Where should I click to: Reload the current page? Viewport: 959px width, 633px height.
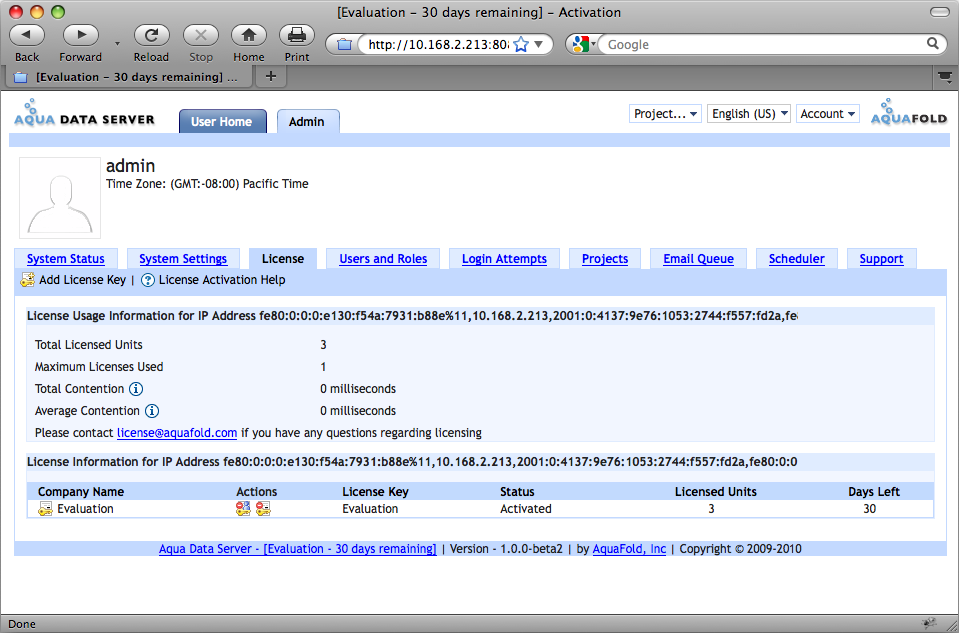click(x=151, y=35)
